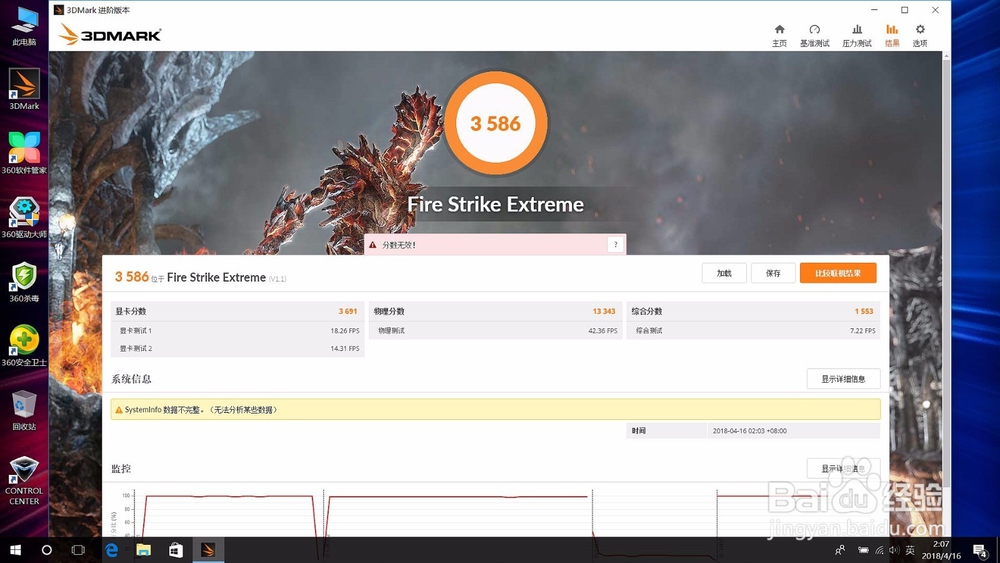Open Microsoft Store from taskbar
Viewport: 1000px width, 563px height.
click(x=176, y=550)
